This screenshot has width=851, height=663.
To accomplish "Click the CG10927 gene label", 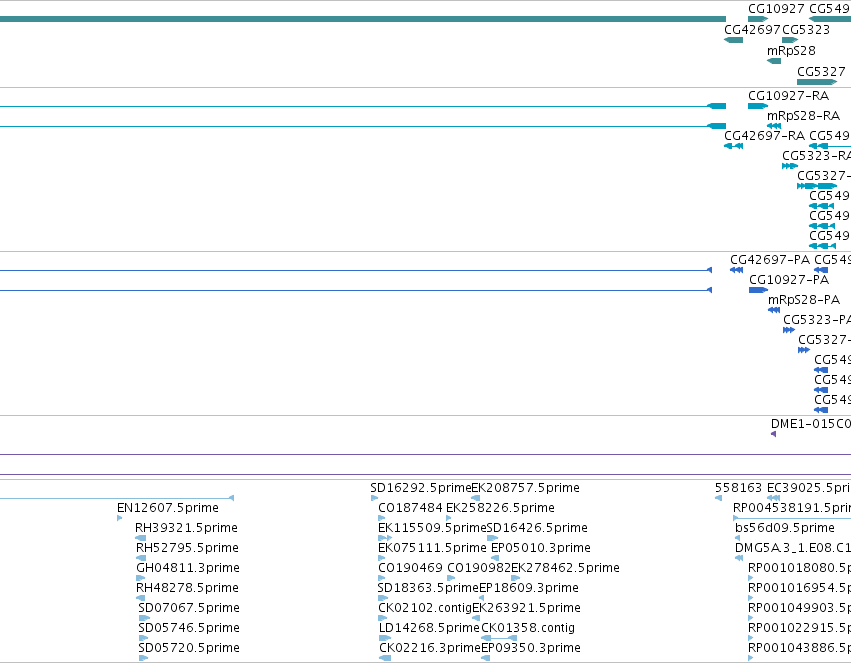I will pos(776,9).
